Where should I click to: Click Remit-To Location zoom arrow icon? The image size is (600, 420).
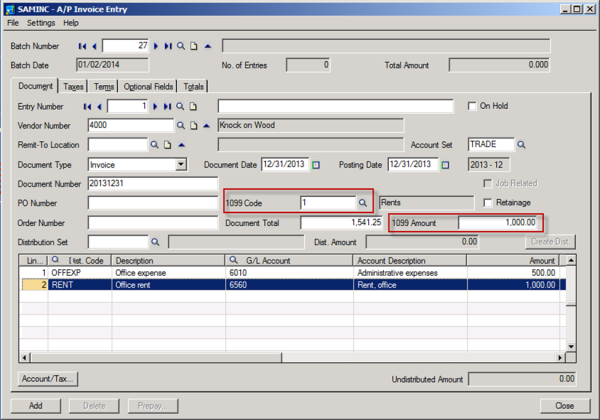pos(181,145)
